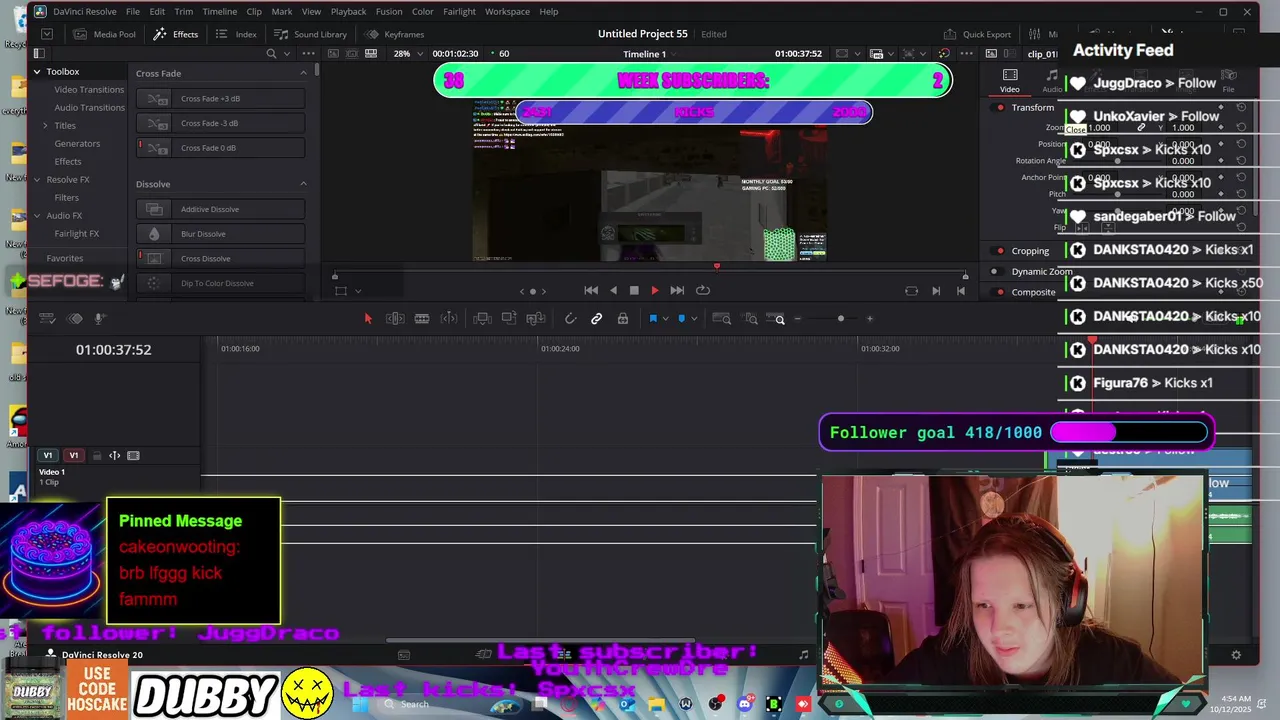Image resolution: width=1280 pixels, height=720 pixels.
Task: Open the flag color dropdown arrow
Action: coord(665,319)
